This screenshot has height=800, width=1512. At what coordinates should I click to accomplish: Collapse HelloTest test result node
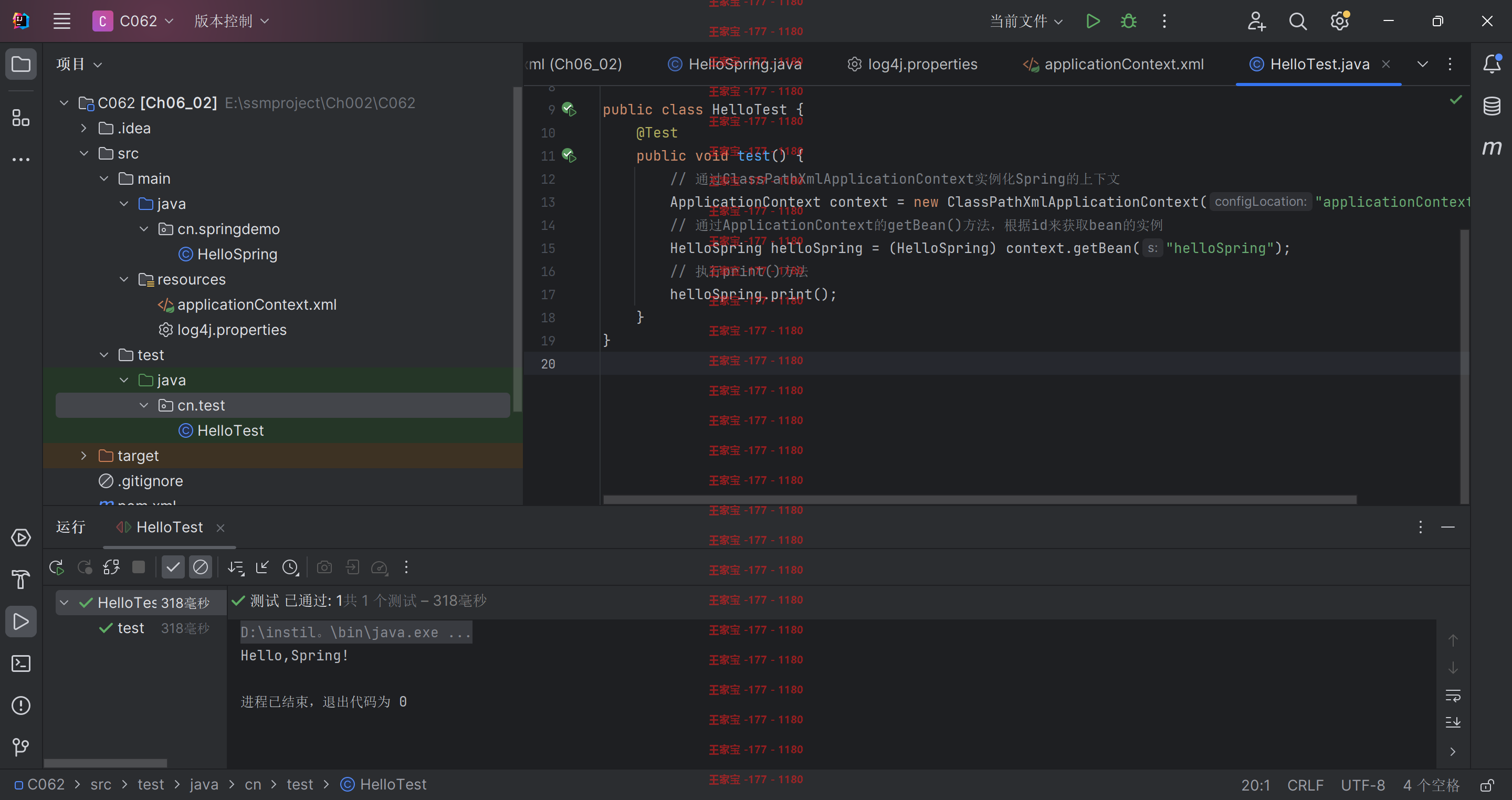click(x=65, y=602)
